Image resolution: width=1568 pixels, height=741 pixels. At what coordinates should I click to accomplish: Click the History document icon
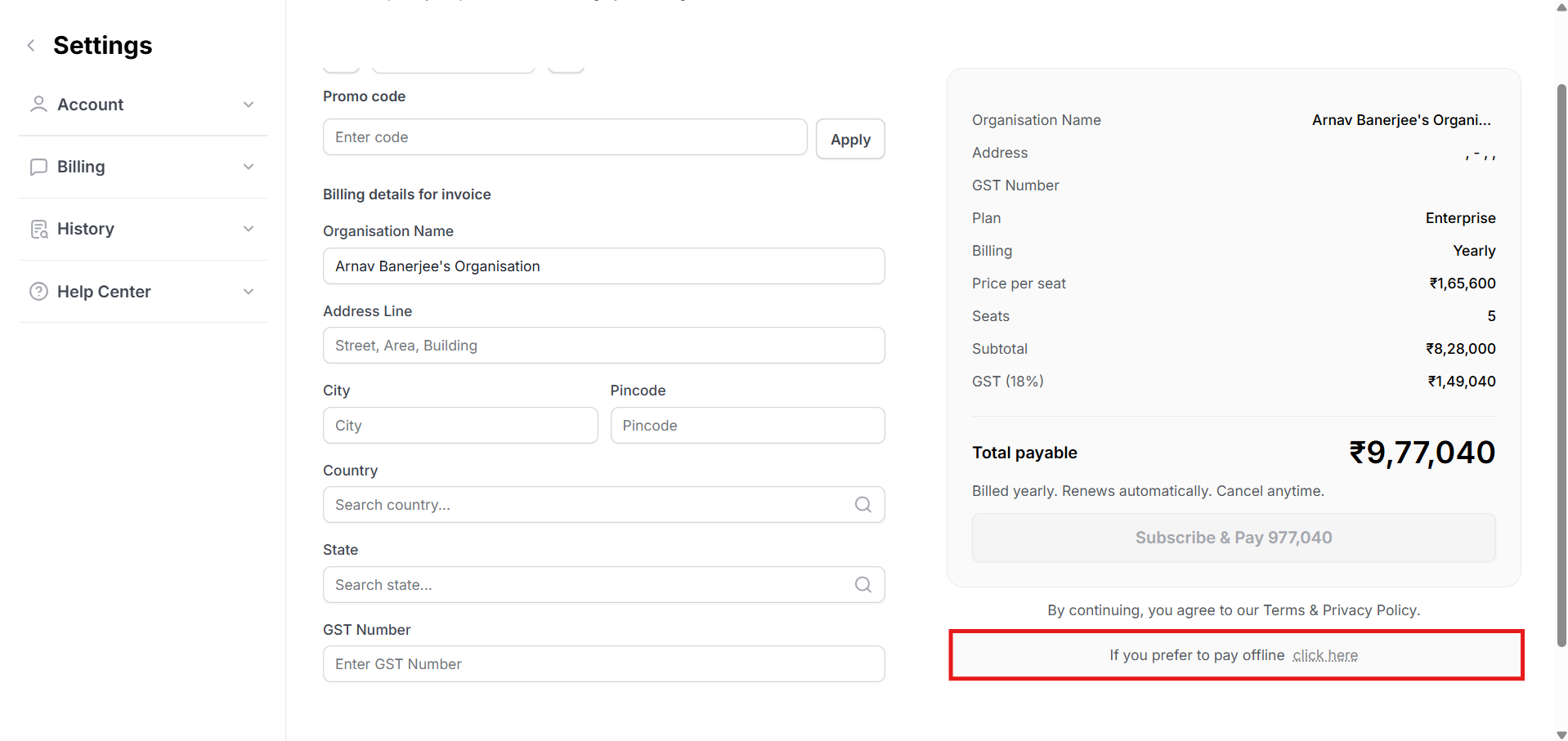[x=38, y=230]
